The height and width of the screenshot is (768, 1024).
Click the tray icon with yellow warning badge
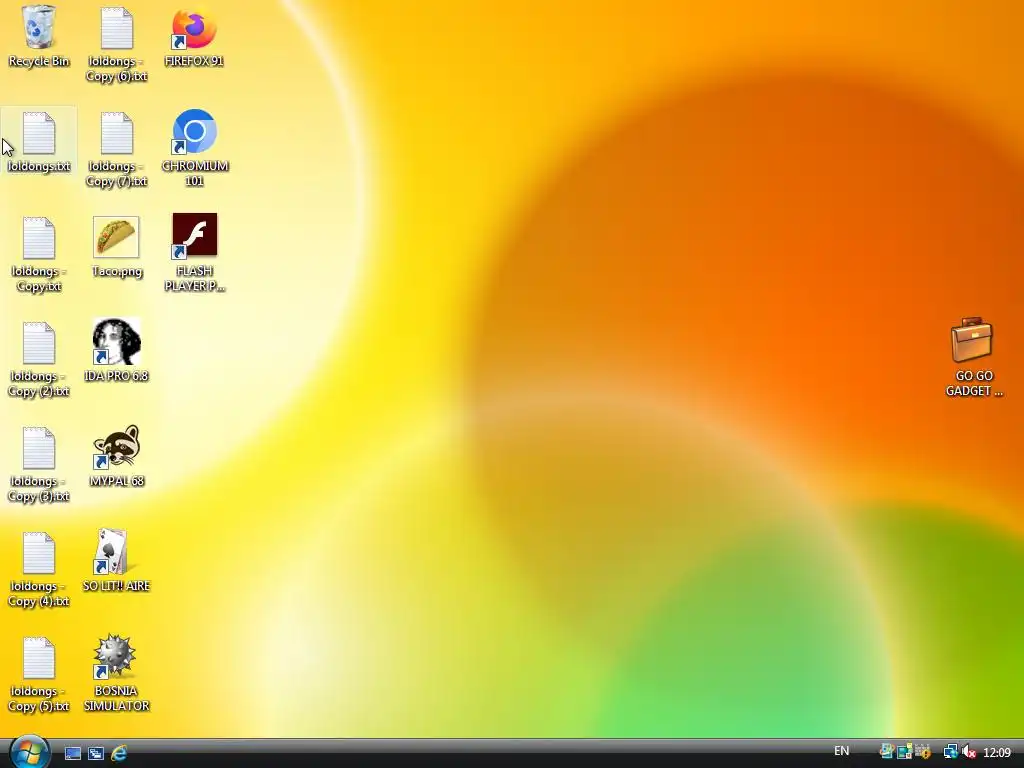923,752
